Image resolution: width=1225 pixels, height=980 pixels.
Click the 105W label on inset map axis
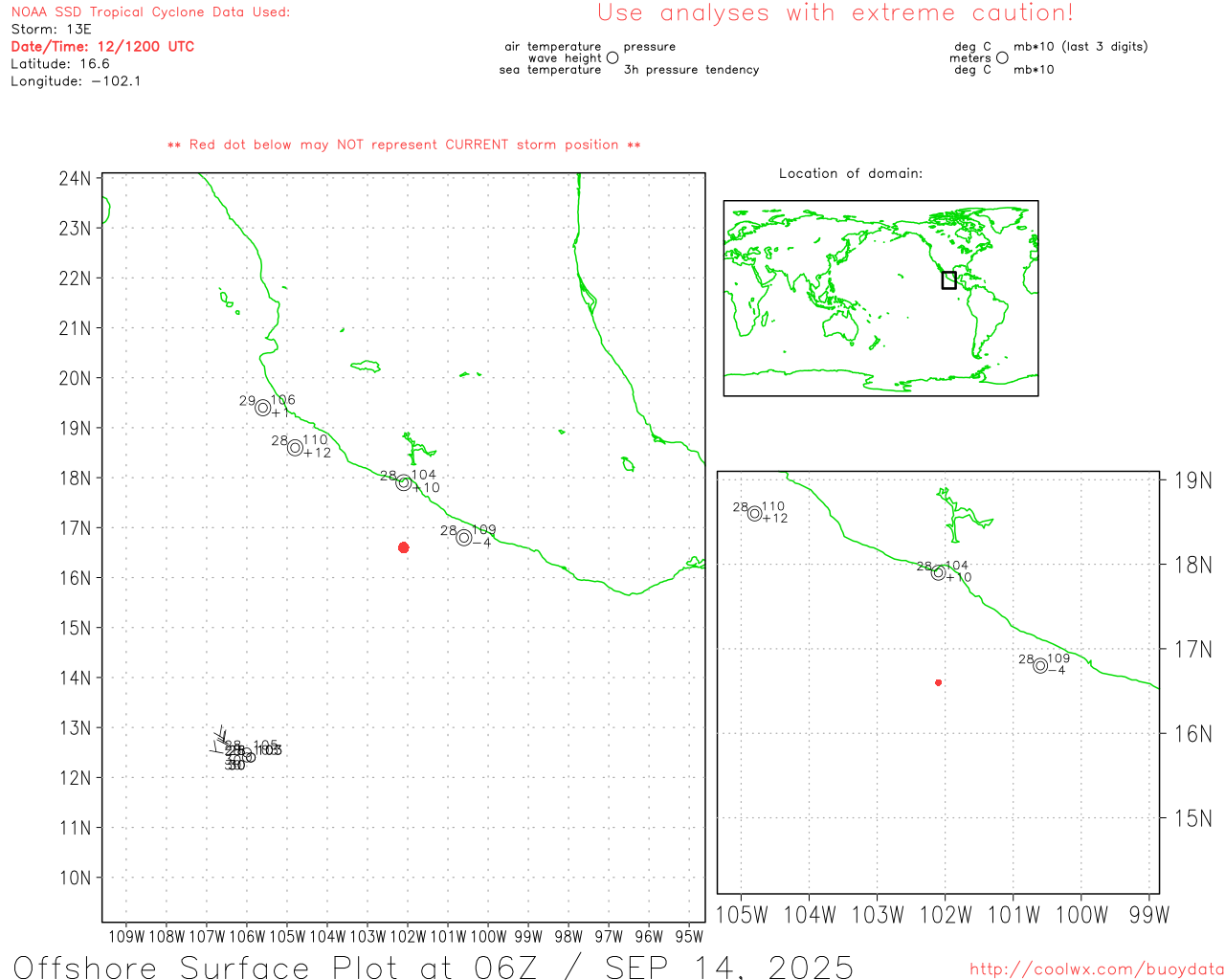[742, 915]
